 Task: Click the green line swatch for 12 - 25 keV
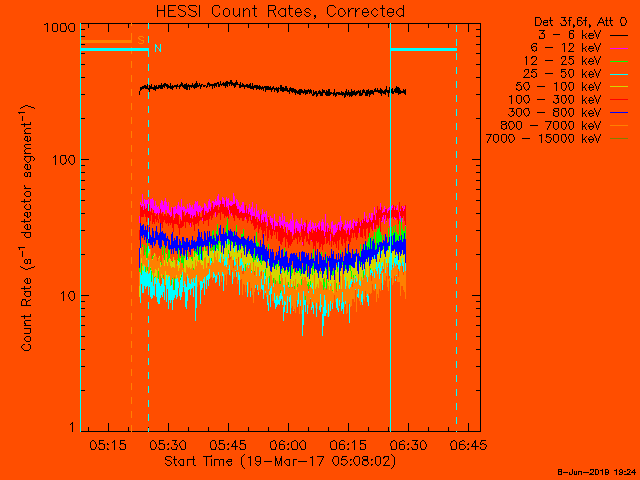(x=619, y=62)
